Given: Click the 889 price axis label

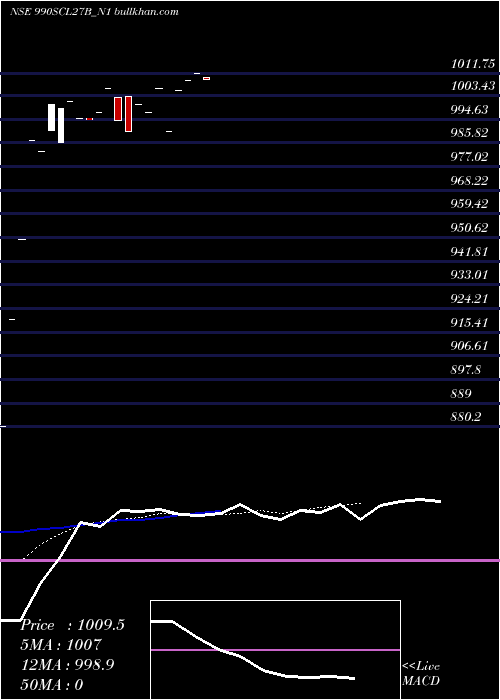Looking at the screenshot, I should 461,393.
